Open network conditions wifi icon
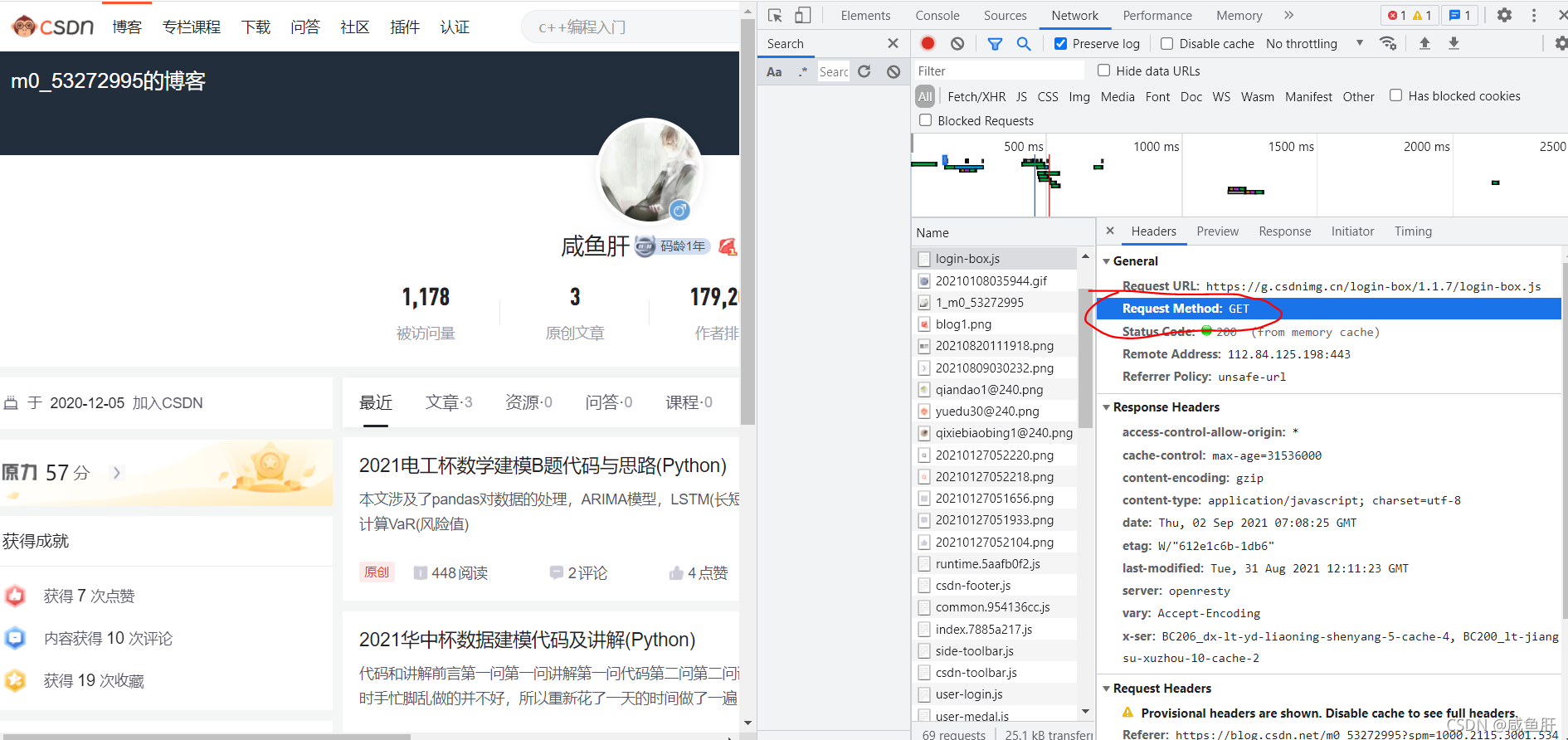 pyautogui.click(x=1388, y=43)
